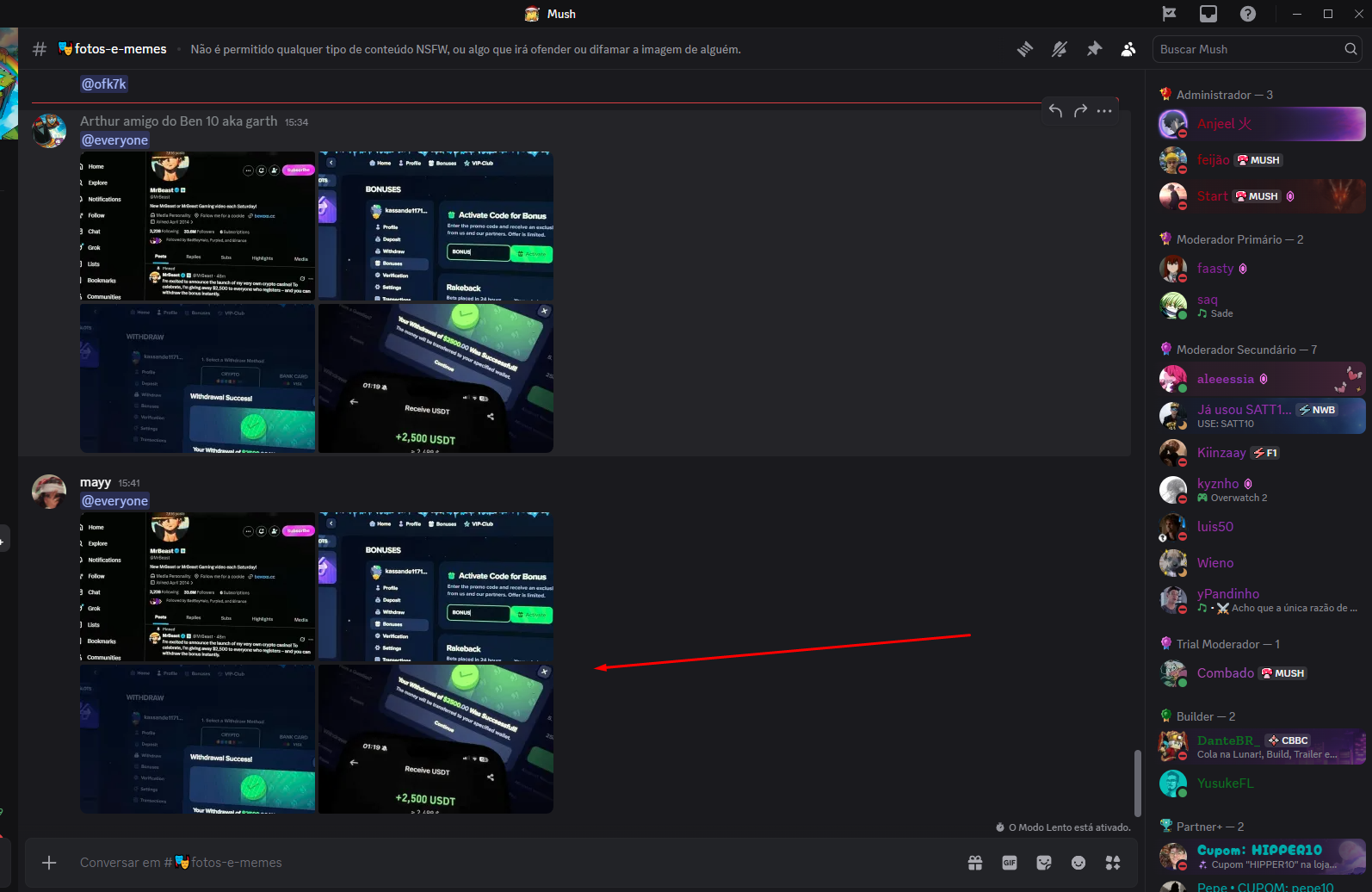This screenshot has width=1372, height=892.
Task: Open Arthur amigo do Ben 10's avatar
Action: click(x=49, y=131)
